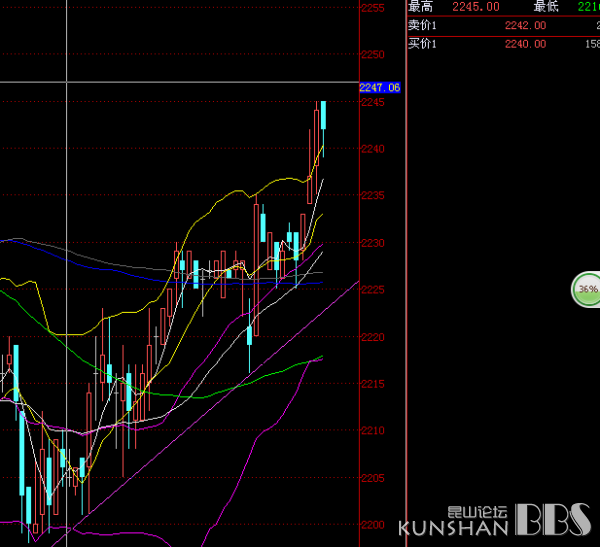The height and width of the screenshot is (547, 600).
Task: Click the 卖价1 row label
Action: pyautogui.click(x=422, y=25)
